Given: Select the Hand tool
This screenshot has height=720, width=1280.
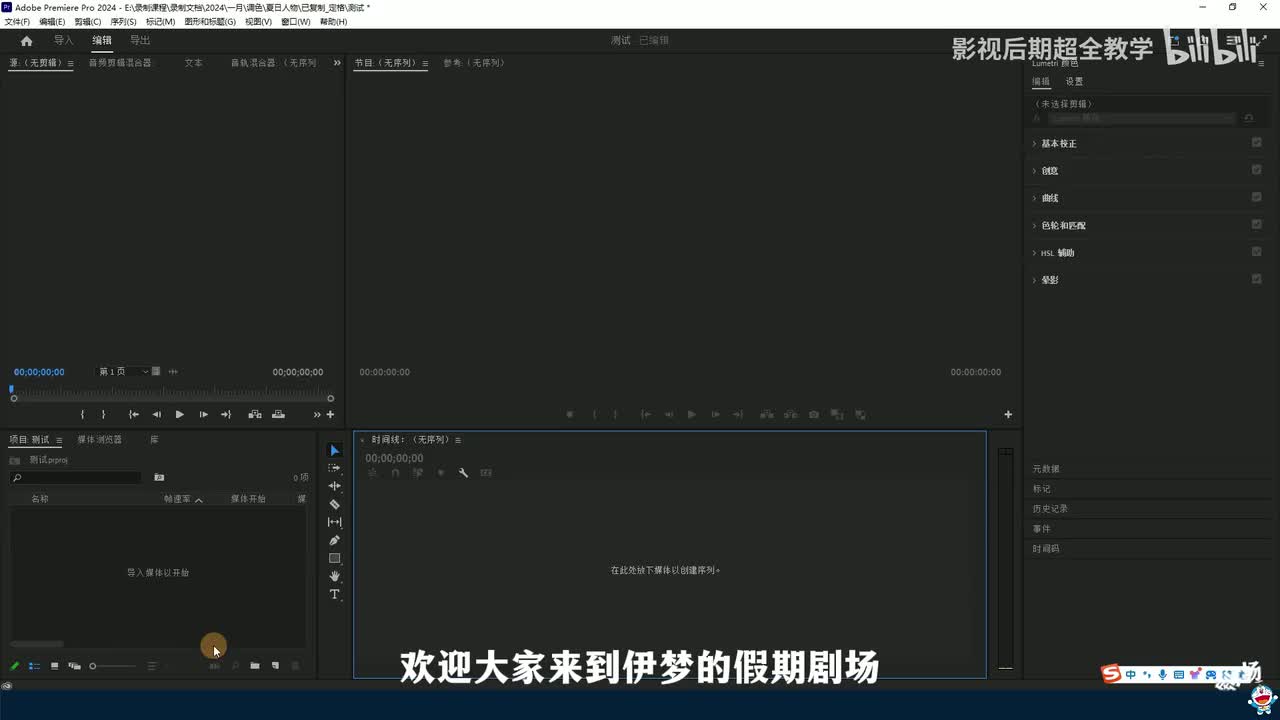Looking at the screenshot, I should [335, 576].
